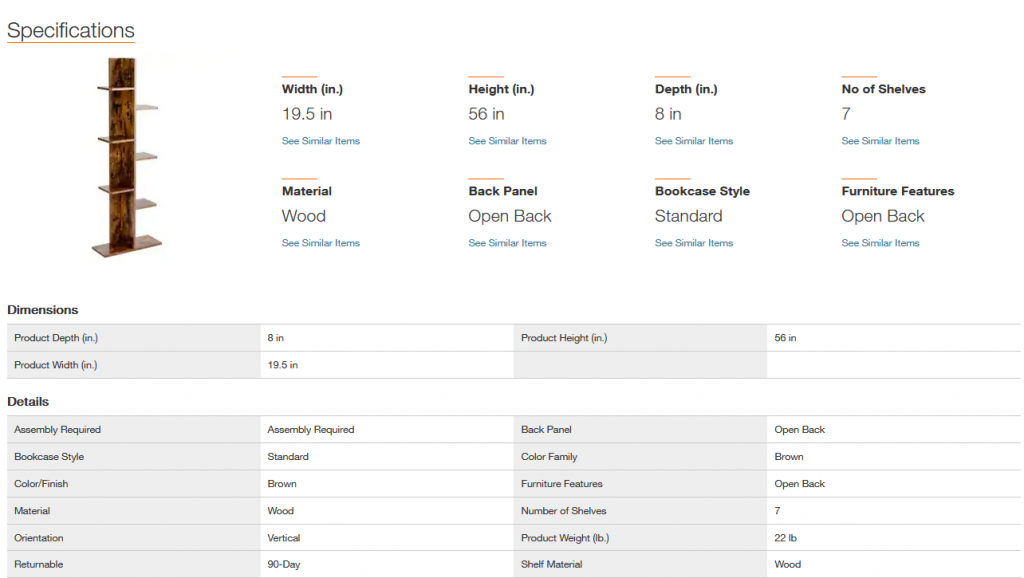Open See Similar Items under Furniture Features
Image resolution: width=1024 pixels, height=578 pixels.
point(880,243)
